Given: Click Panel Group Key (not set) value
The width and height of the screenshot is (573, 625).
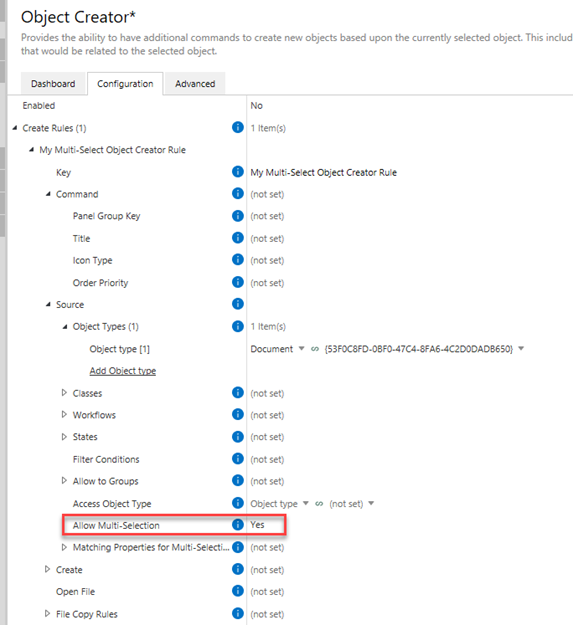Looking at the screenshot, I should pos(267,216).
